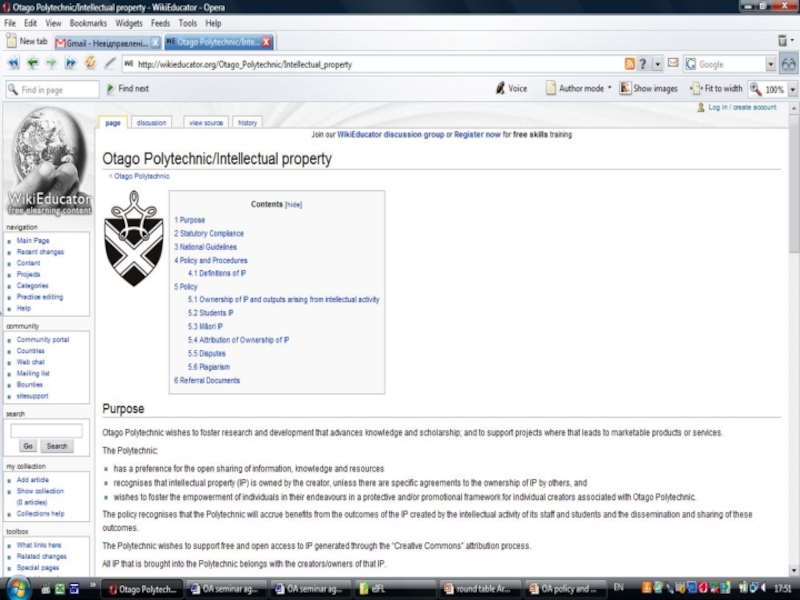Click the Find next button
The width and height of the screenshot is (800, 600).
pos(128,88)
